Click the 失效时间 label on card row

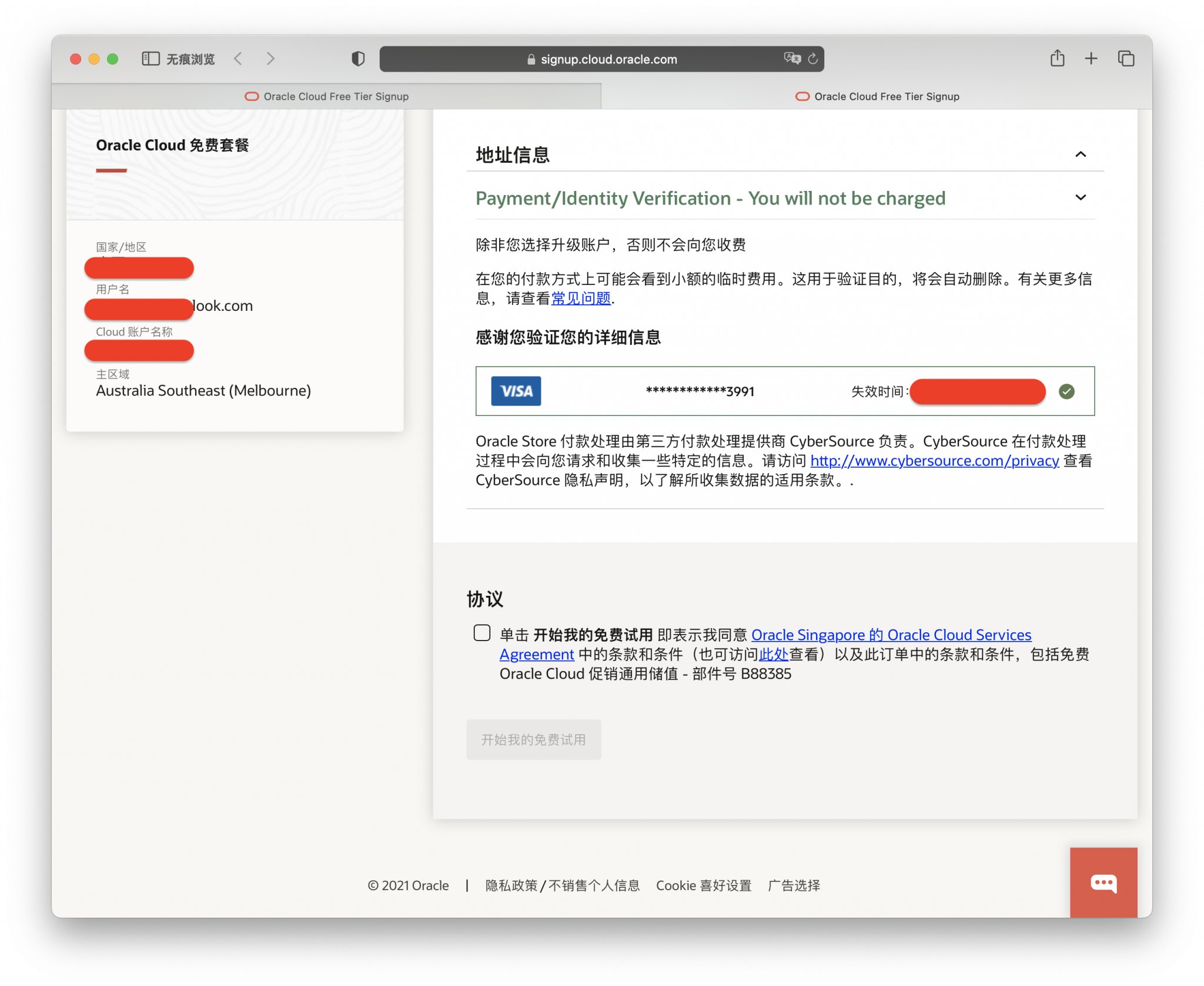pyautogui.click(x=879, y=391)
